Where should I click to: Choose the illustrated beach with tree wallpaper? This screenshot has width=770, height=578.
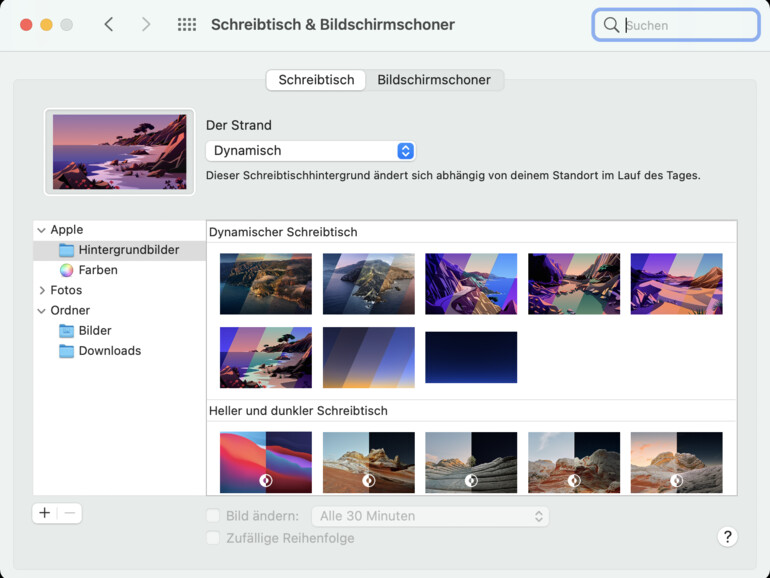click(x=266, y=358)
